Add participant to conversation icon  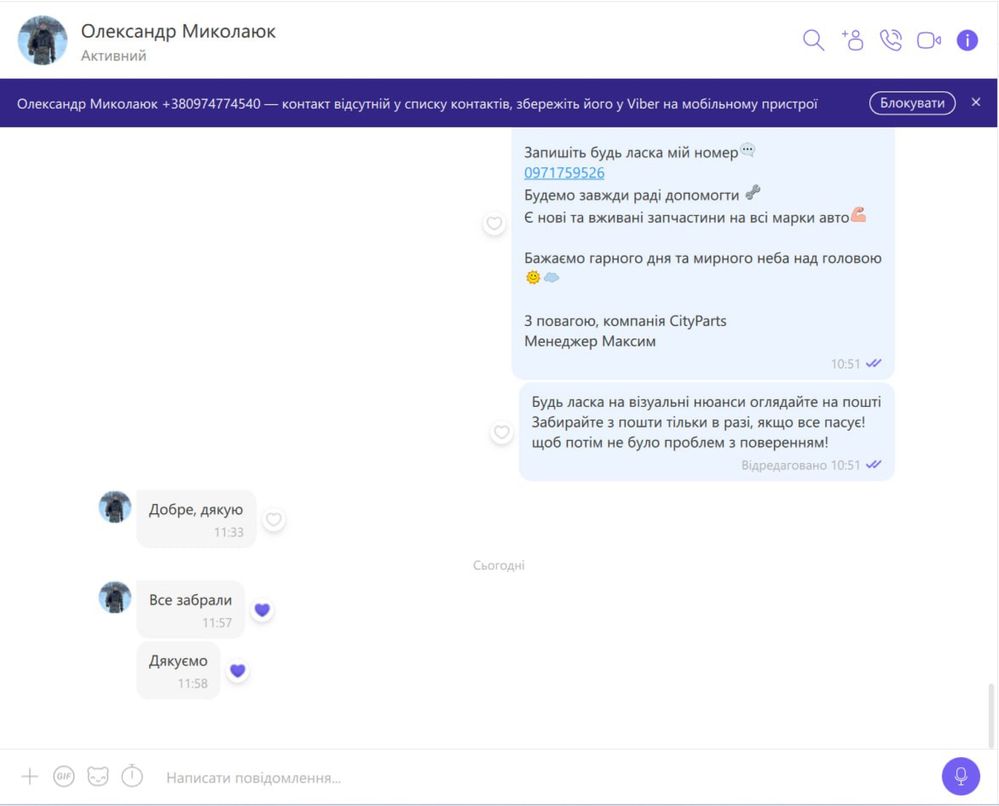[x=852, y=40]
